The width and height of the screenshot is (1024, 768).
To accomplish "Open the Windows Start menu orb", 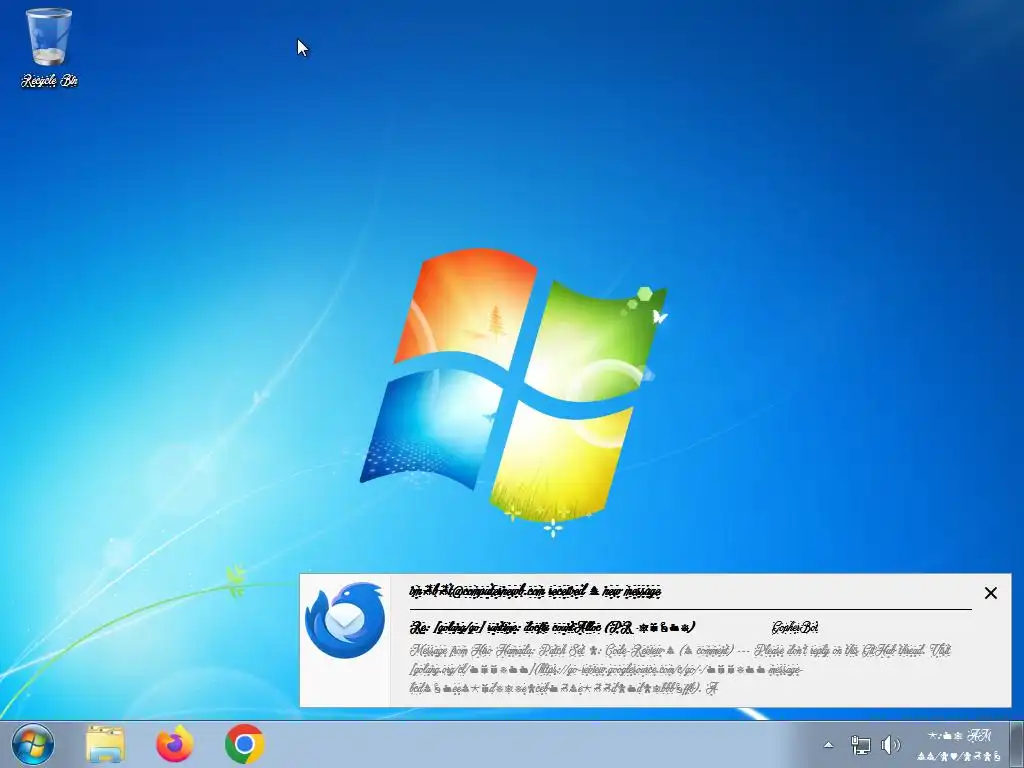I will [x=32, y=744].
